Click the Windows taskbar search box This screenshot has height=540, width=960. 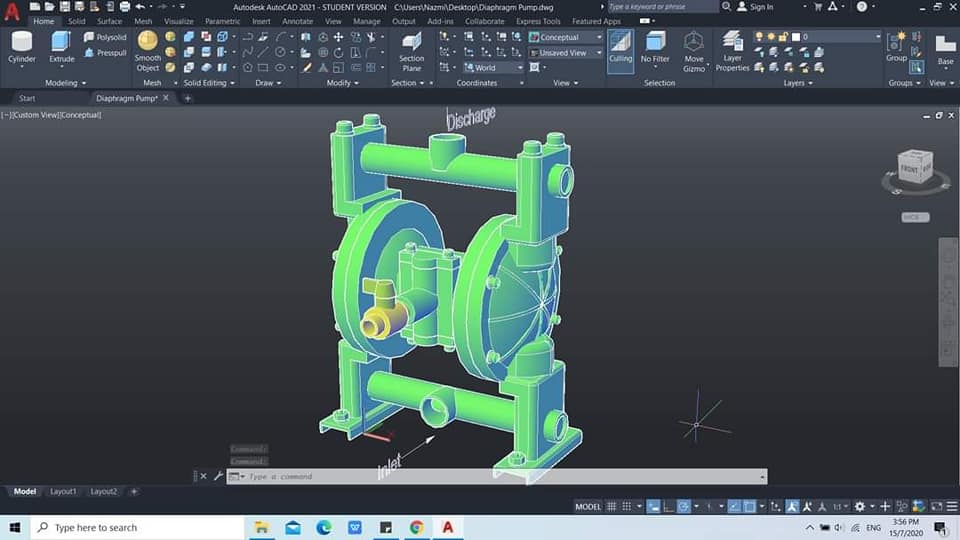tap(137, 527)
